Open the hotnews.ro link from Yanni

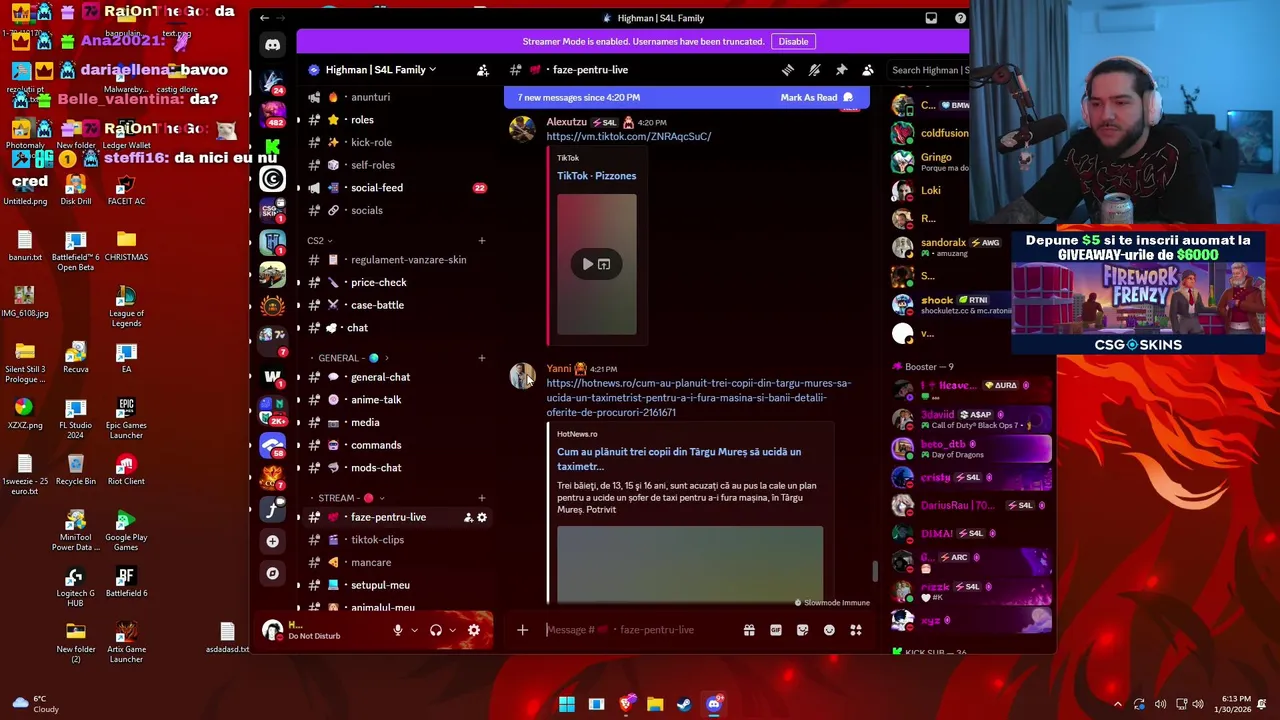(x=698, y=397)
